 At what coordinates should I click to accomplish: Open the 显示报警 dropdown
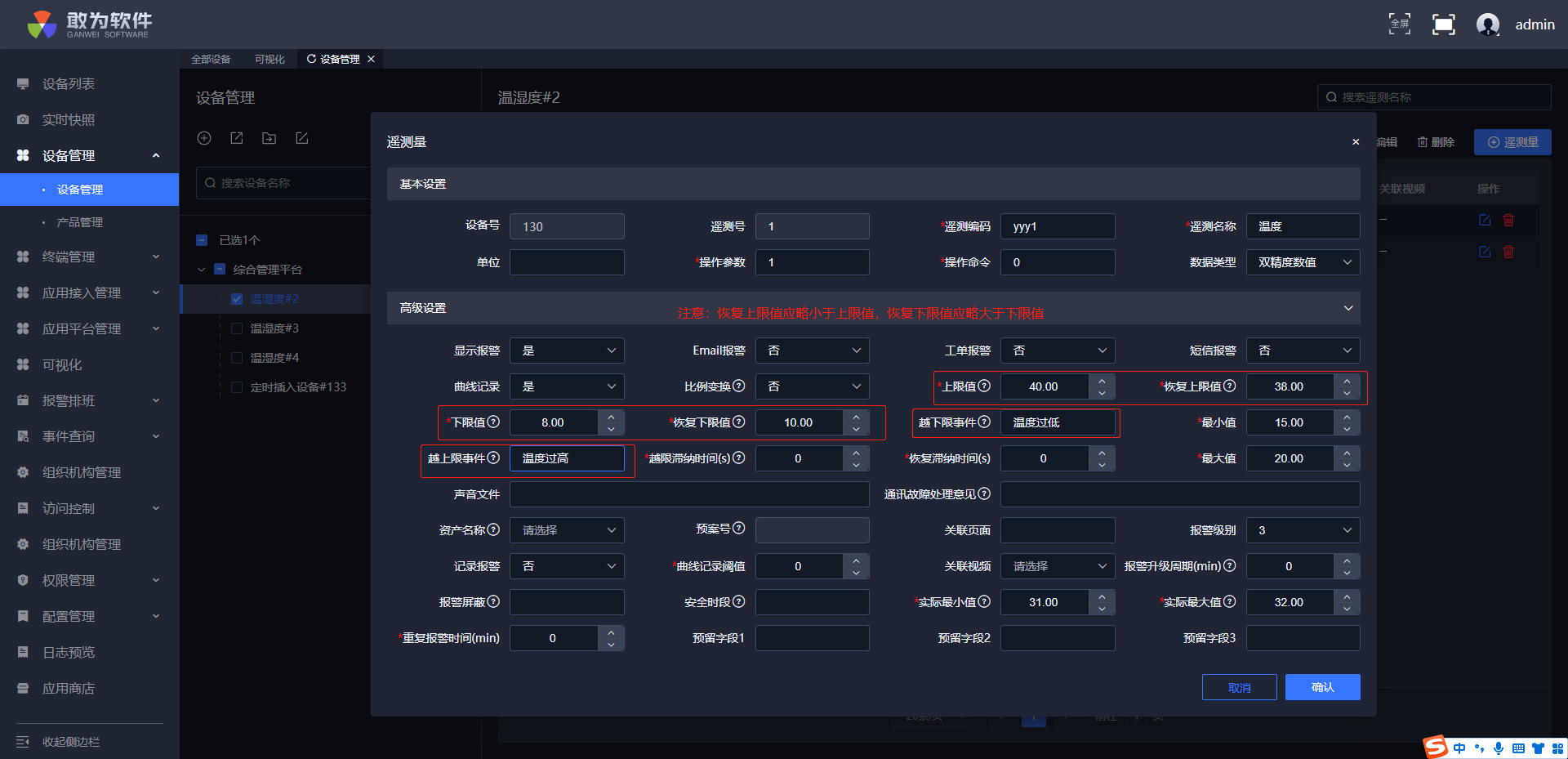point(567,350)
